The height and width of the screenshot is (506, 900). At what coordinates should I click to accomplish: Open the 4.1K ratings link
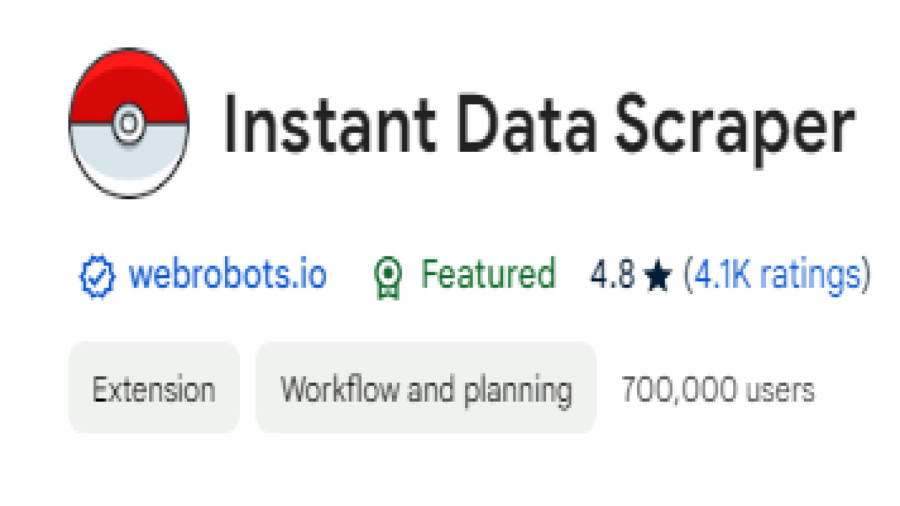(777, 275)
